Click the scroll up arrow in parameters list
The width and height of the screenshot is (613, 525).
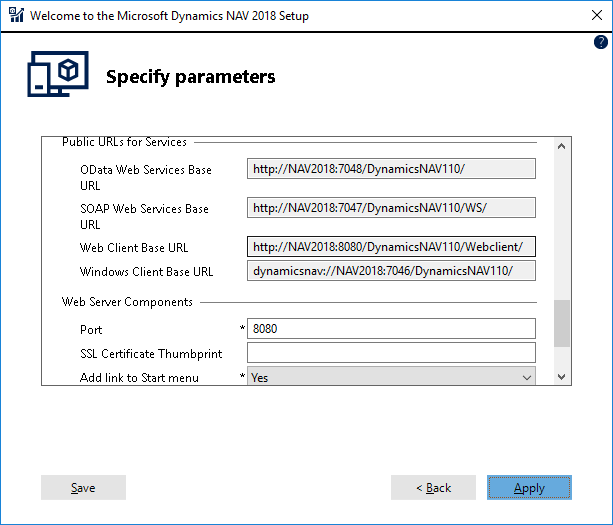pos(561,146)
